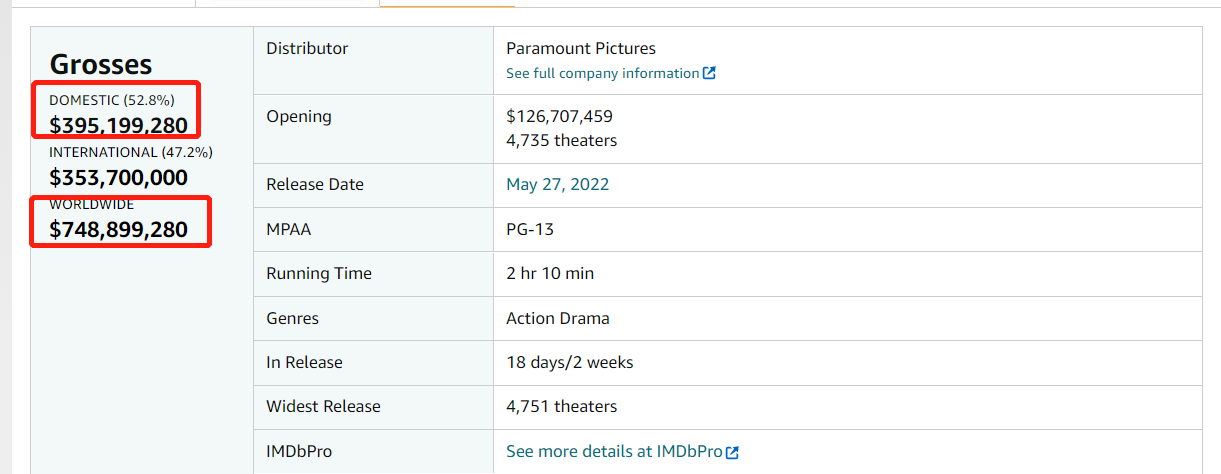Select the Action Drama genres value
Viewport: 1221px width, 474px height.
click(557, 318)
